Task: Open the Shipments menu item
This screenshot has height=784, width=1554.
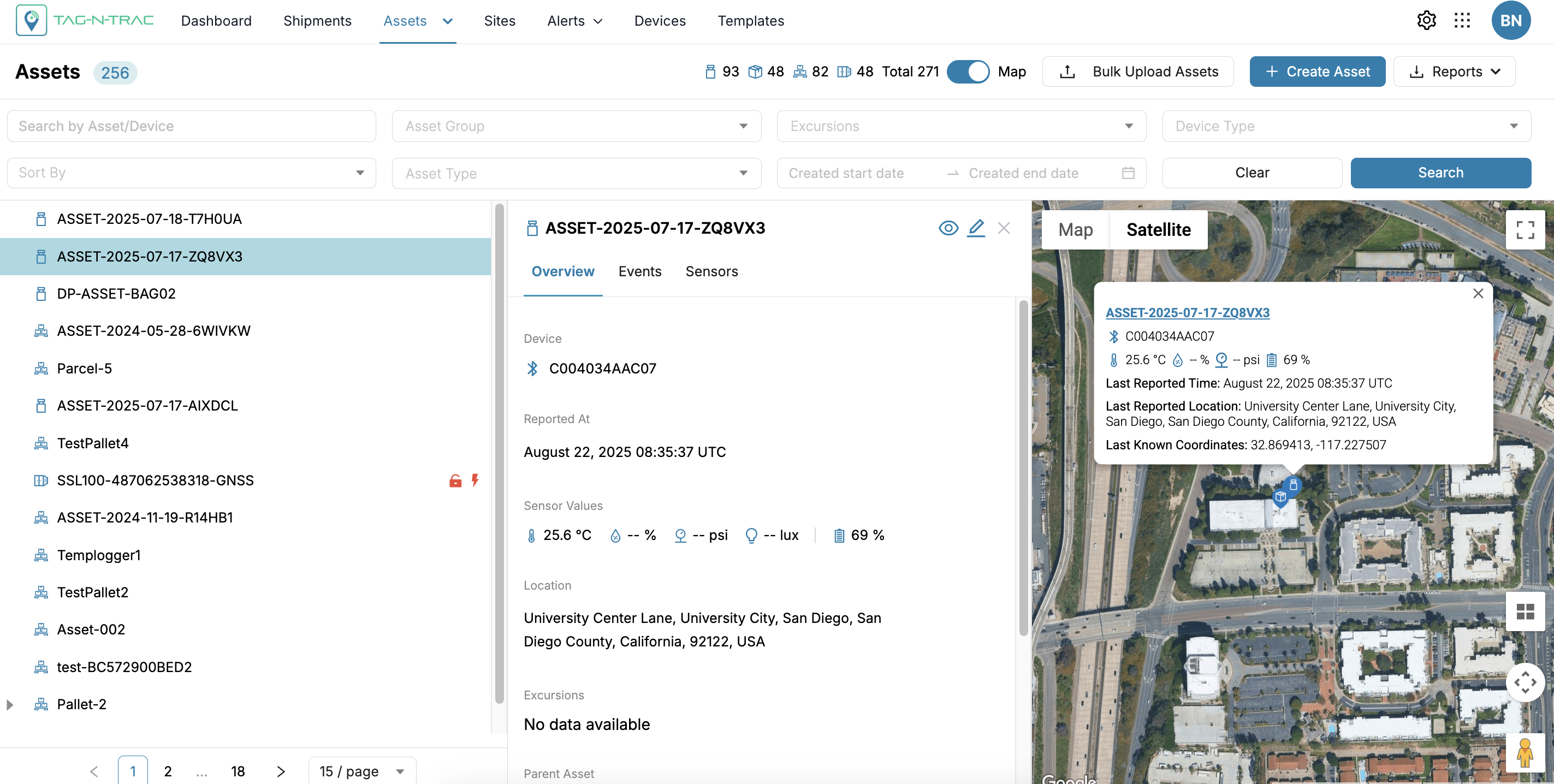Action: [317, 21]
